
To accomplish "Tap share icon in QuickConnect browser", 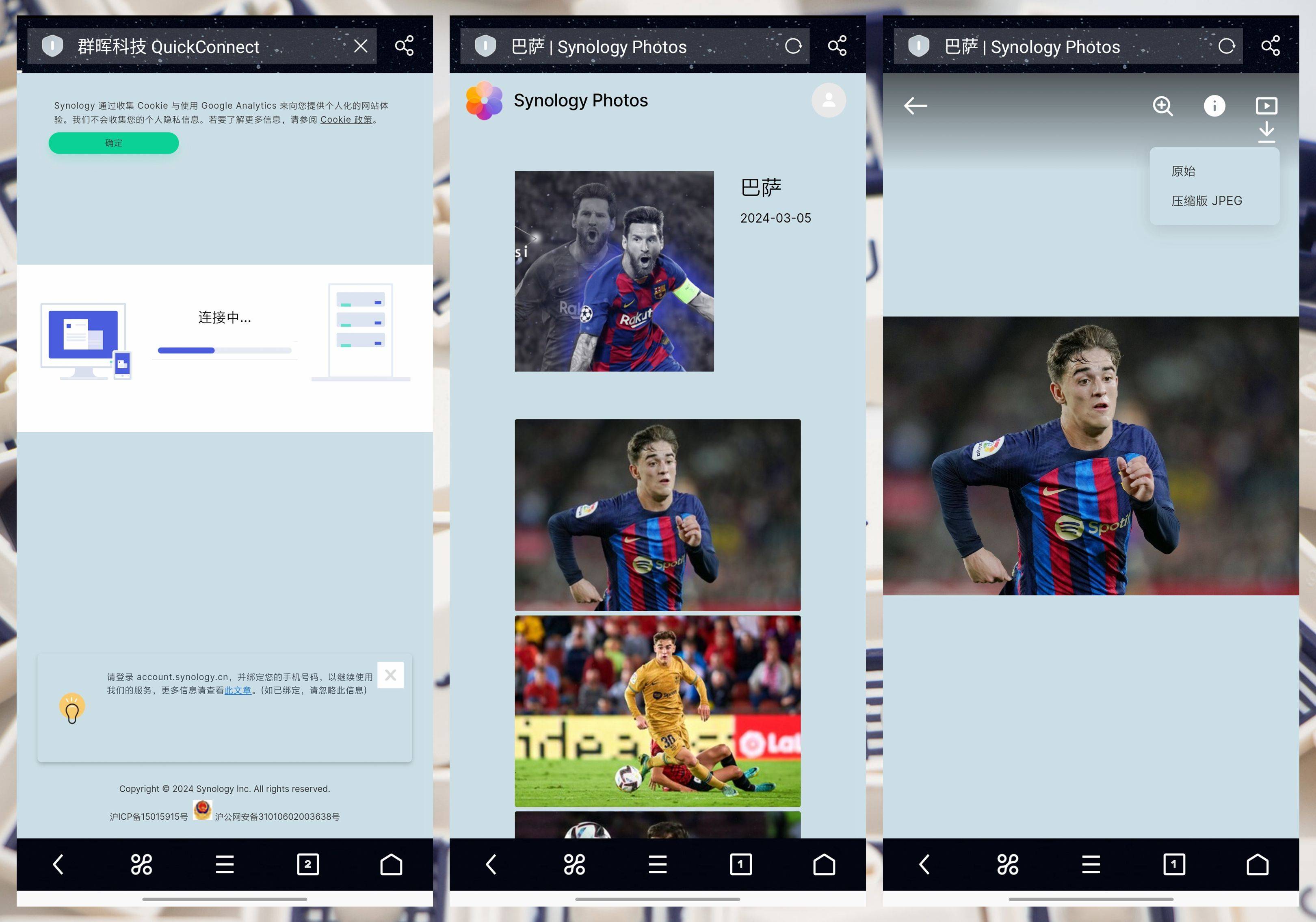I will 404,46.
